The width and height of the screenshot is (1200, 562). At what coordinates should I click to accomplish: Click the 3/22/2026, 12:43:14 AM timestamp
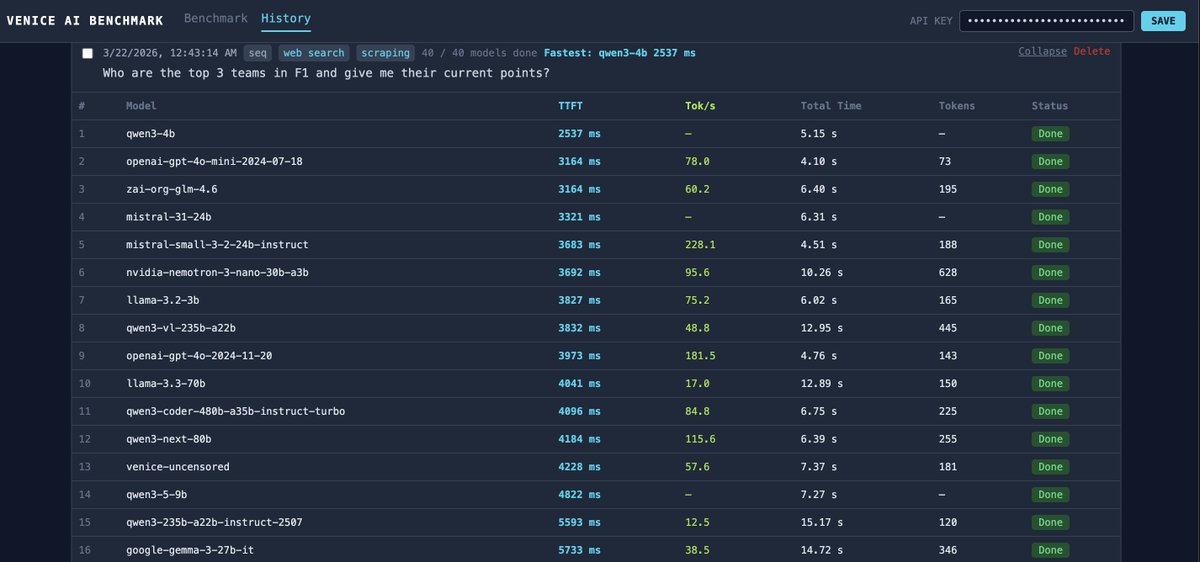(x=170, y=53)
